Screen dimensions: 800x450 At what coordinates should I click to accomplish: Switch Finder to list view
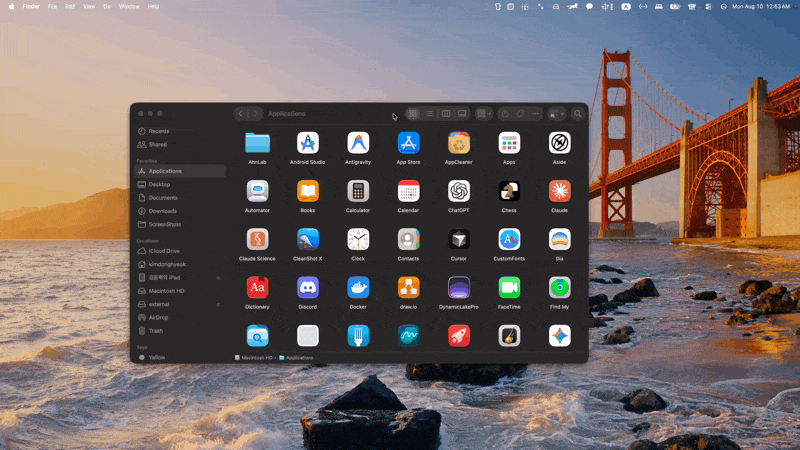click(429, 113)
